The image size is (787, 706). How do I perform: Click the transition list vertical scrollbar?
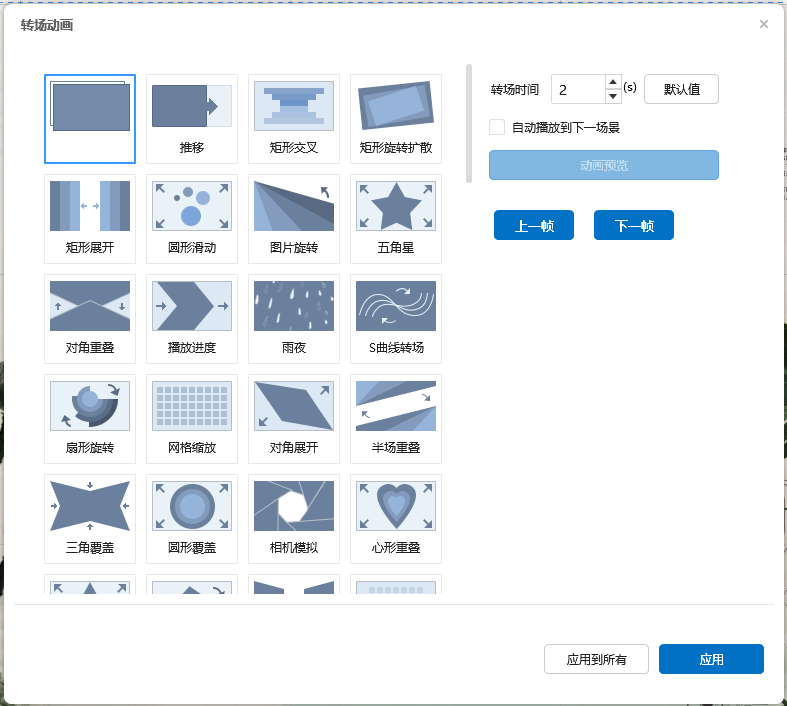(469, 124)
